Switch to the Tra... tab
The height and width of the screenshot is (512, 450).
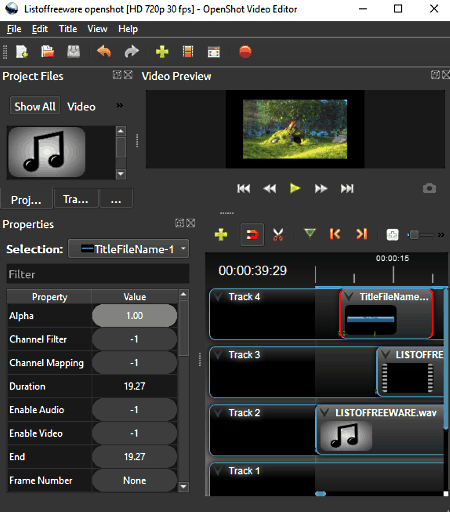pyautogui.click(x=76, y=199)
